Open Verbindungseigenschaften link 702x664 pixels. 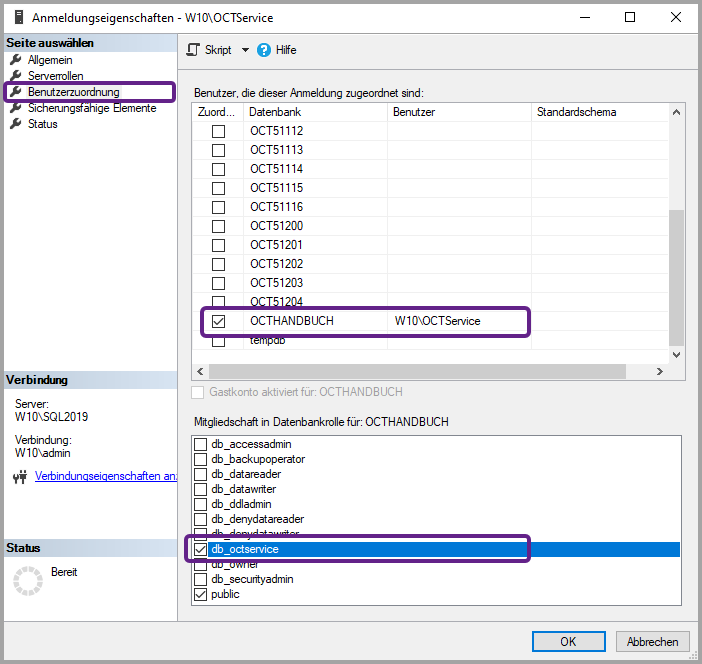point(106,476)
